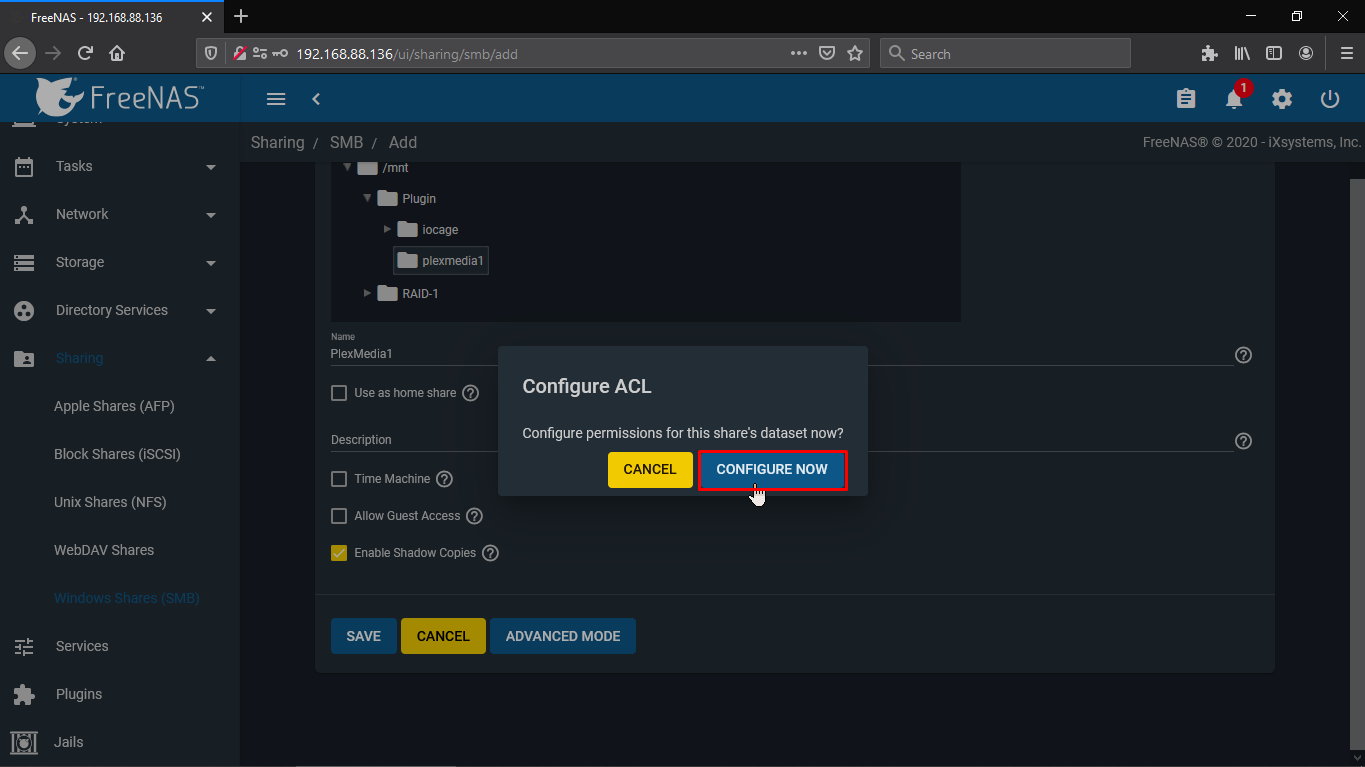
Task: Uncheck Enable Shadow Copies
Action: click(339, 553)
